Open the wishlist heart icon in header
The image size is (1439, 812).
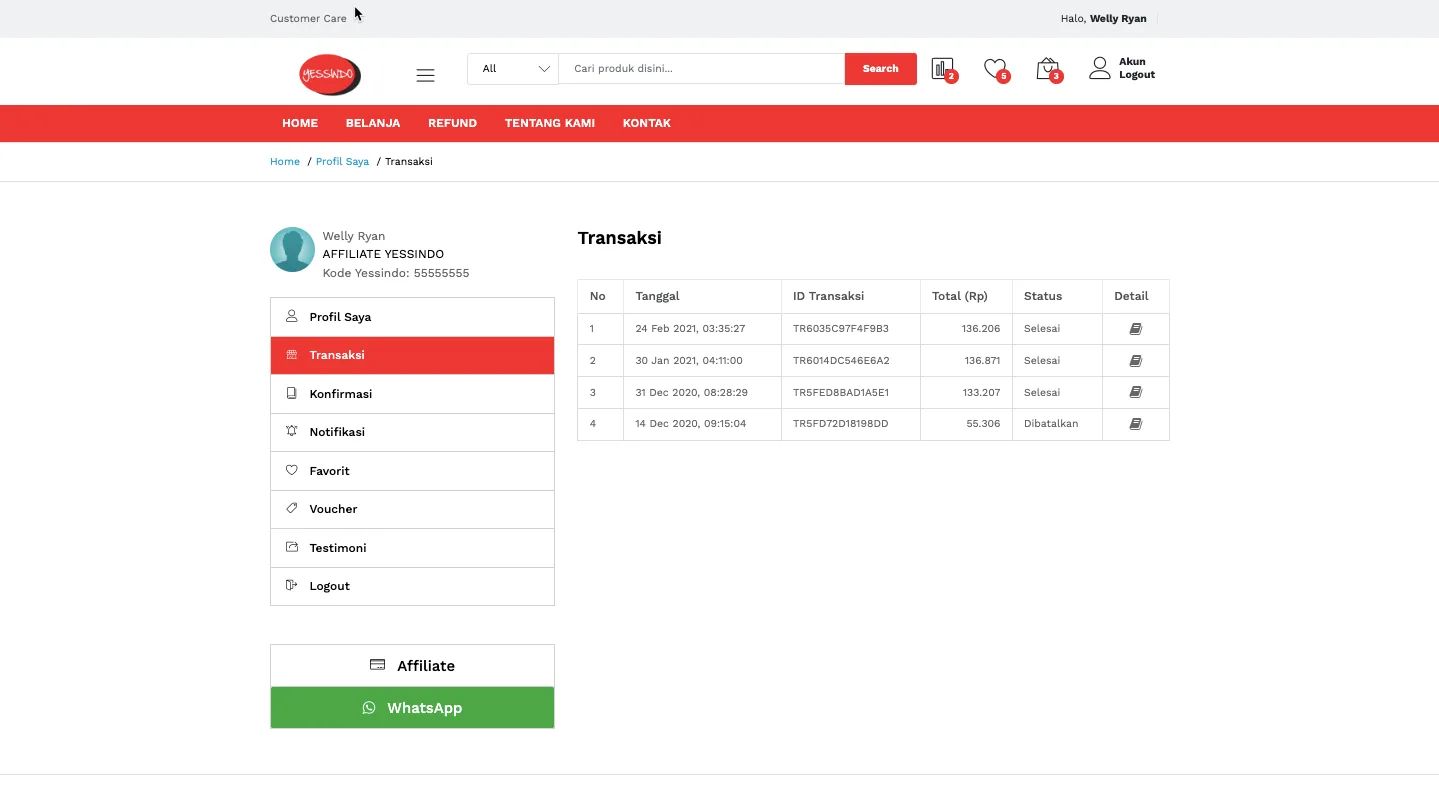[994, 69]
